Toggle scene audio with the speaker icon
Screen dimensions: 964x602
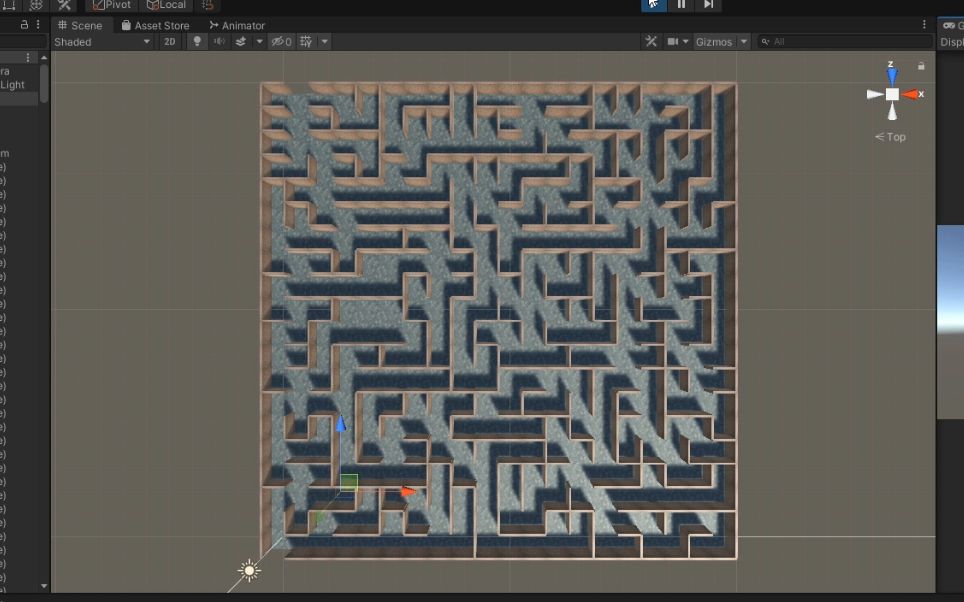tap(217, 41)
